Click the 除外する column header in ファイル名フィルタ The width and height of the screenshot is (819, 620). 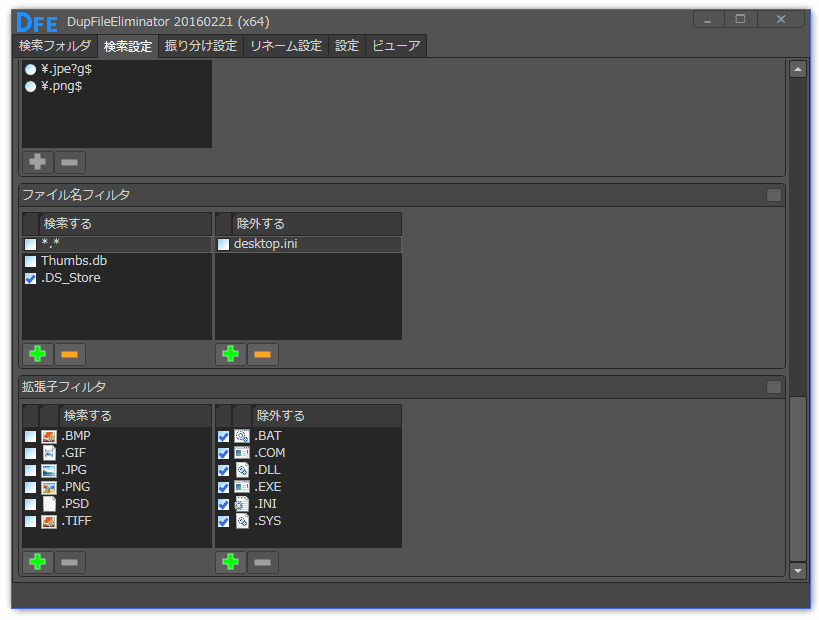317,224
